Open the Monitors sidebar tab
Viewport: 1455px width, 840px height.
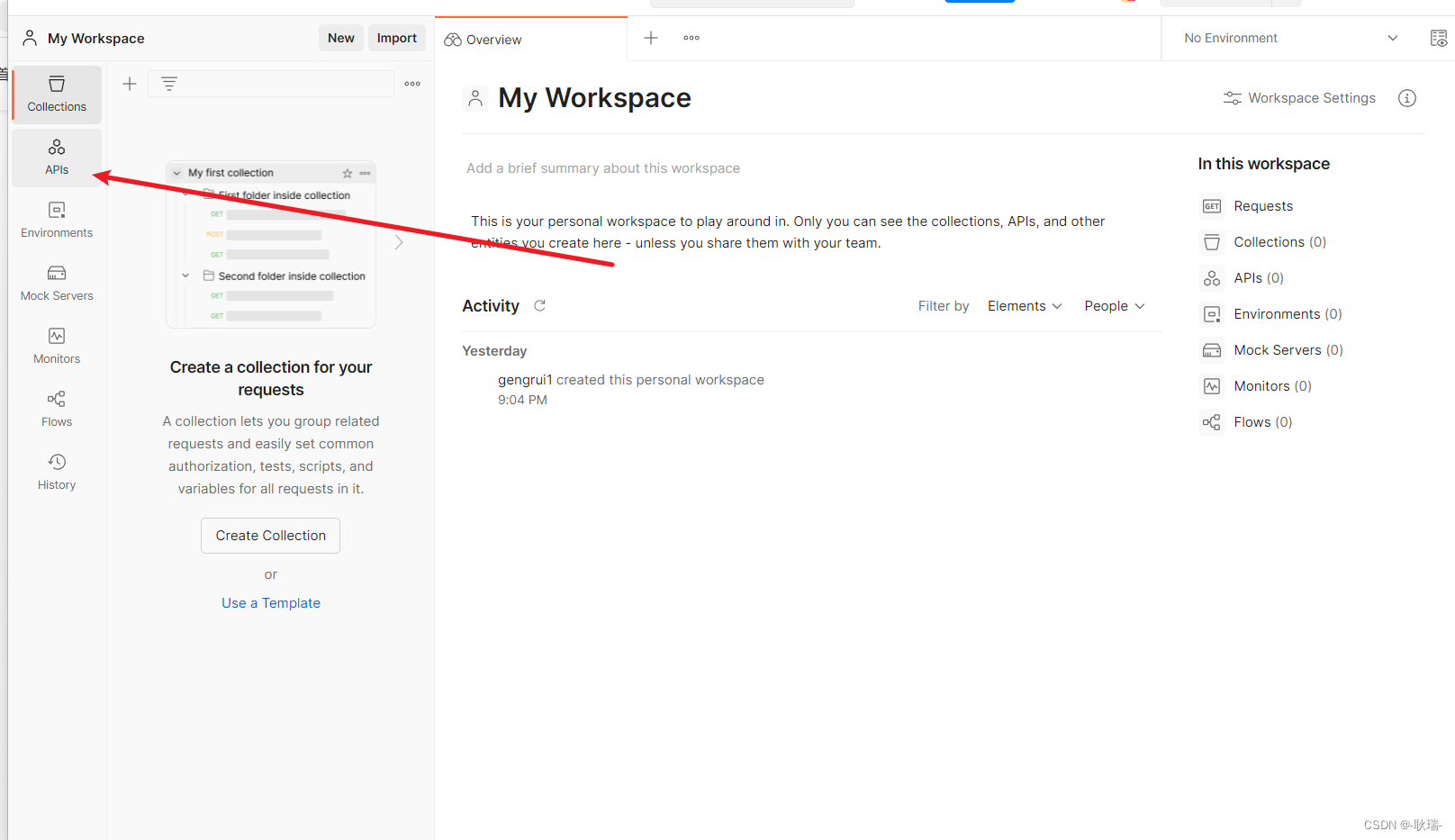57,347
